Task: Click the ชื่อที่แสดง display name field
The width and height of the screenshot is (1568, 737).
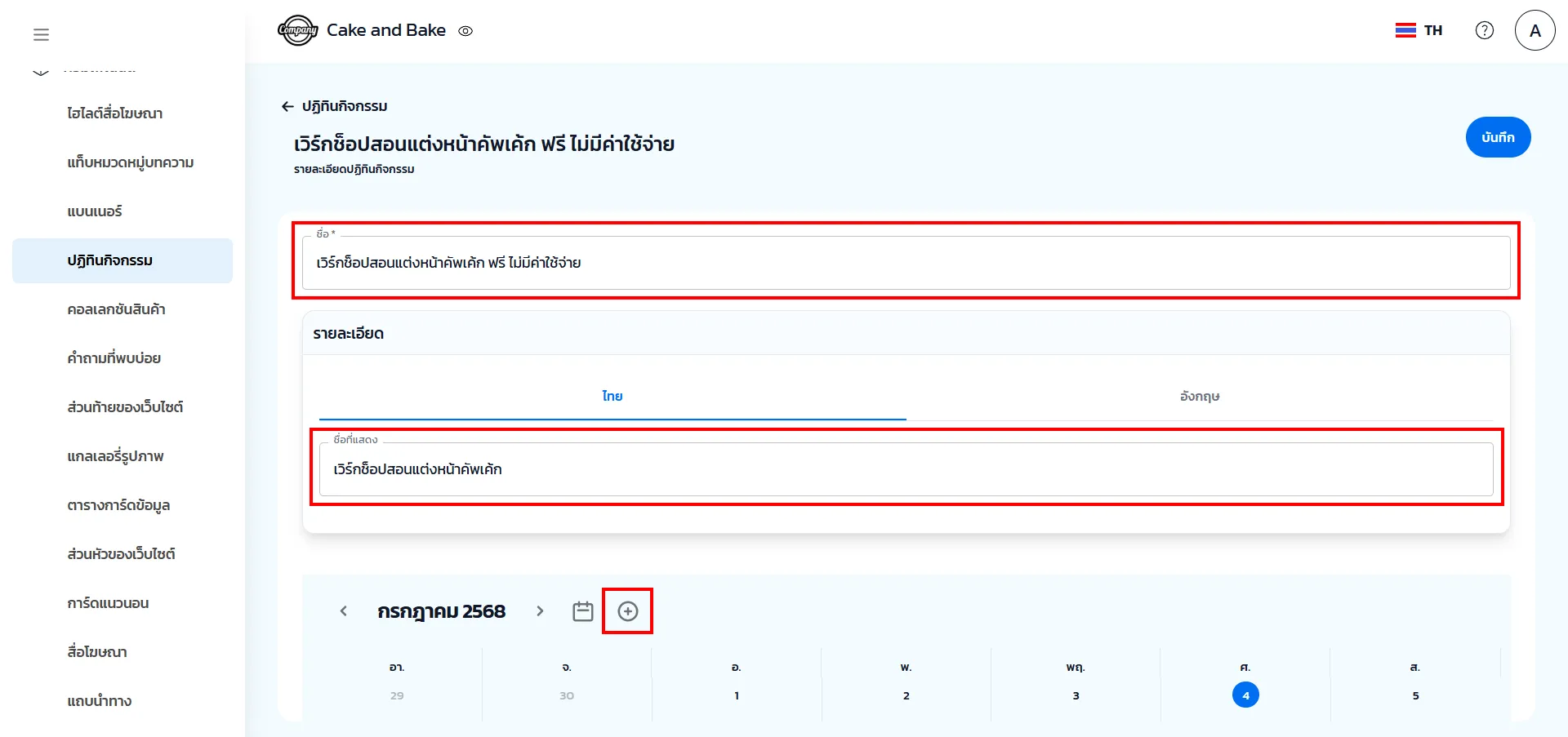Action: tap(905, 469)
